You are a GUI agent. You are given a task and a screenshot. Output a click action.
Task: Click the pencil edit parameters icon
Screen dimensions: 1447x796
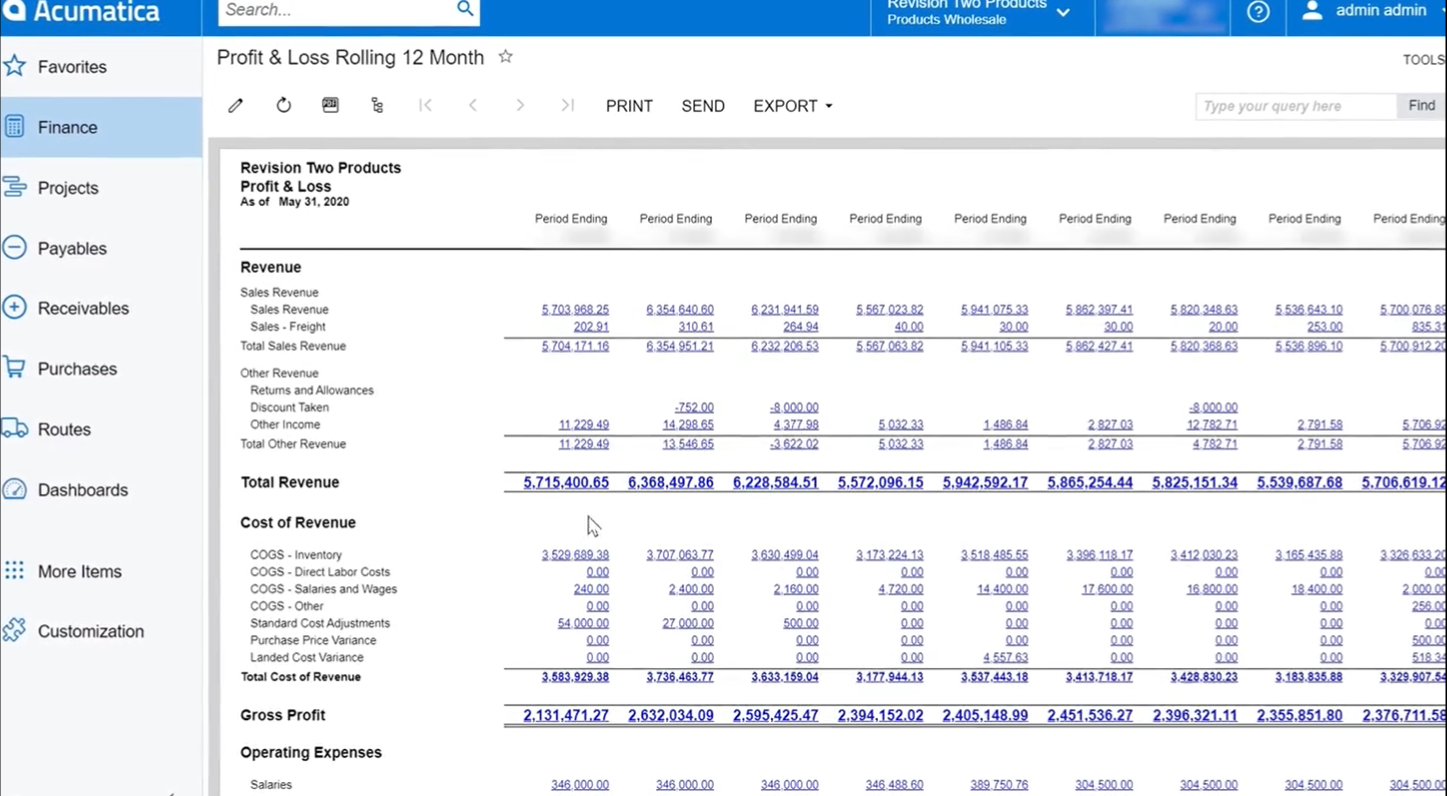click(236, 105)
